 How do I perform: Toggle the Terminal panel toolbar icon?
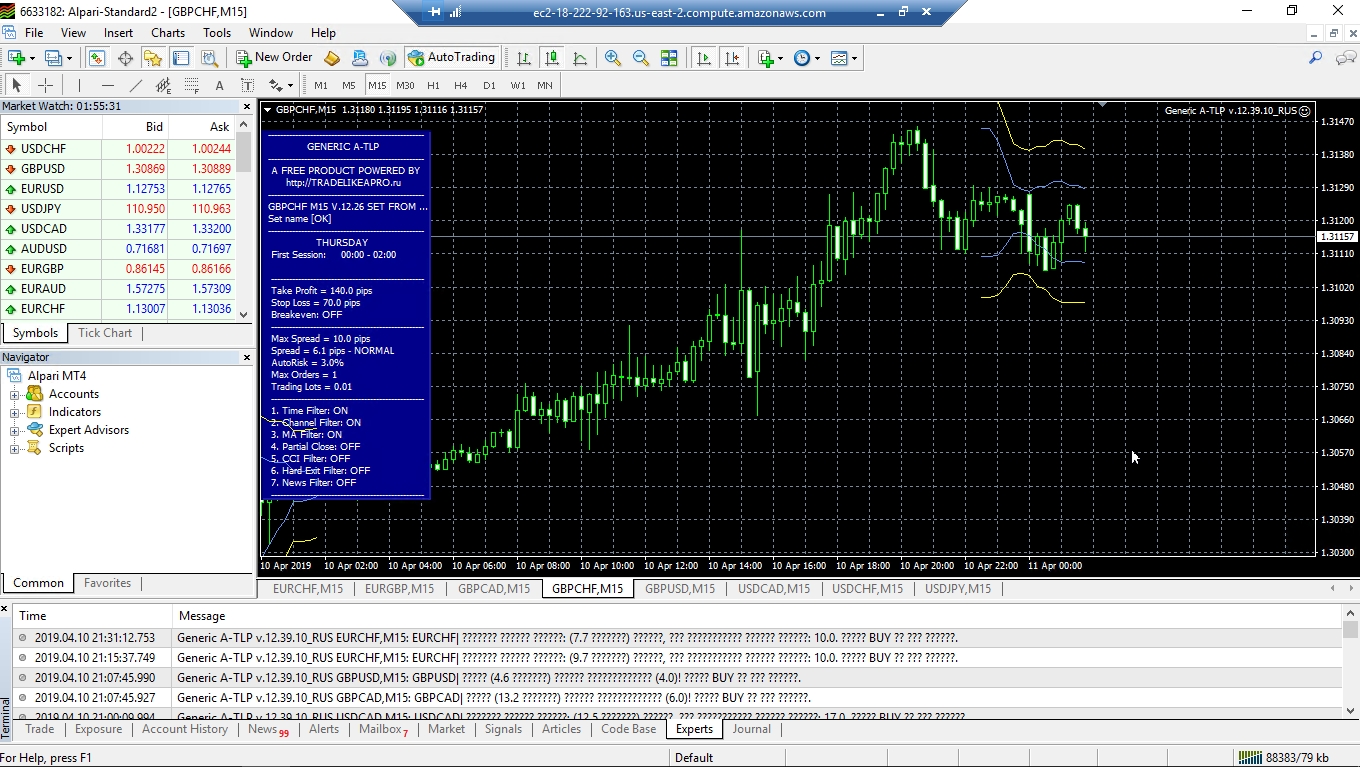tap(181, 58)
